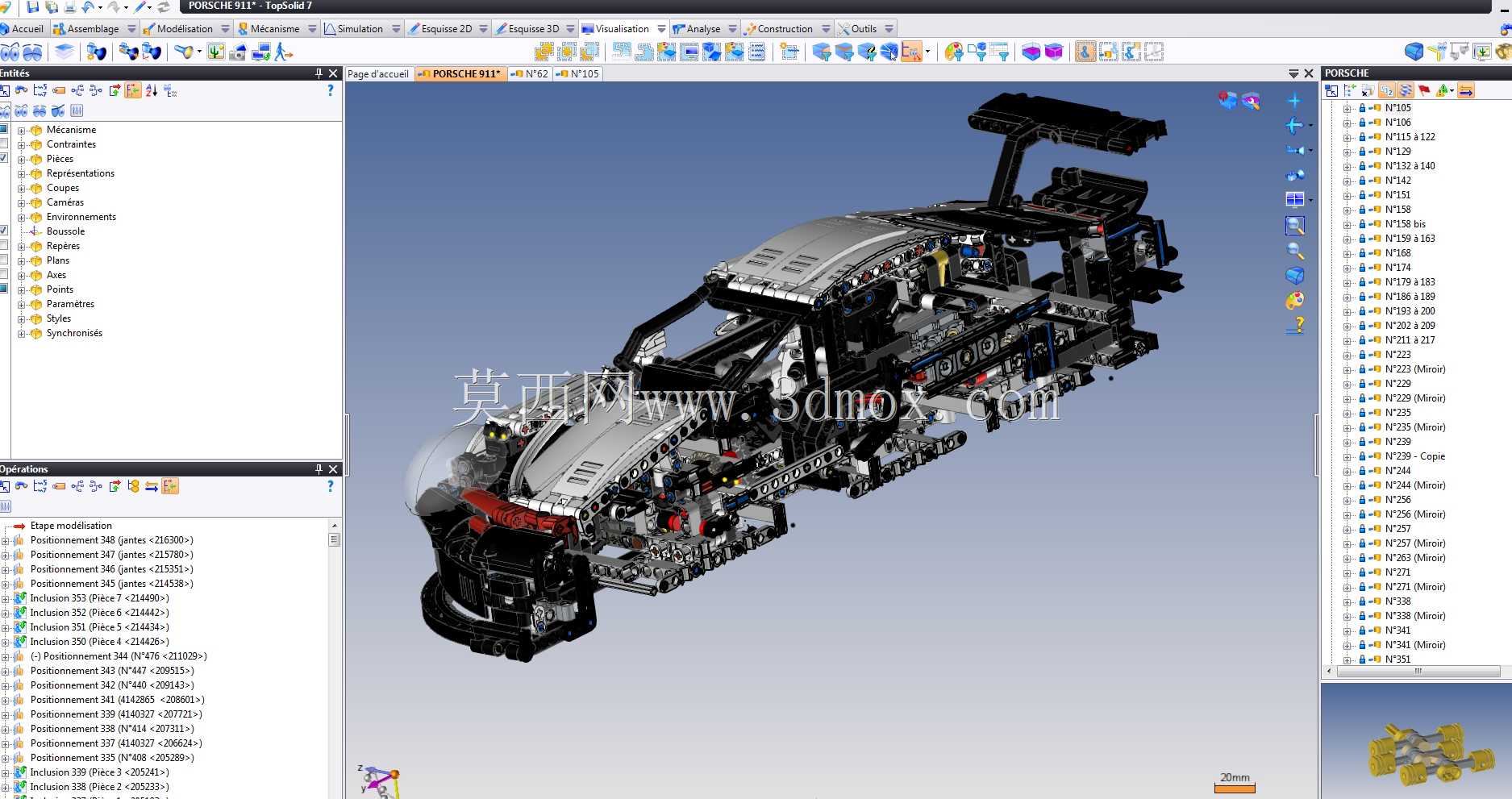Image resolution: width=1512 pixels, height=799 pixels.
Task: Click the walking figure animation icon
Action: 283,52
